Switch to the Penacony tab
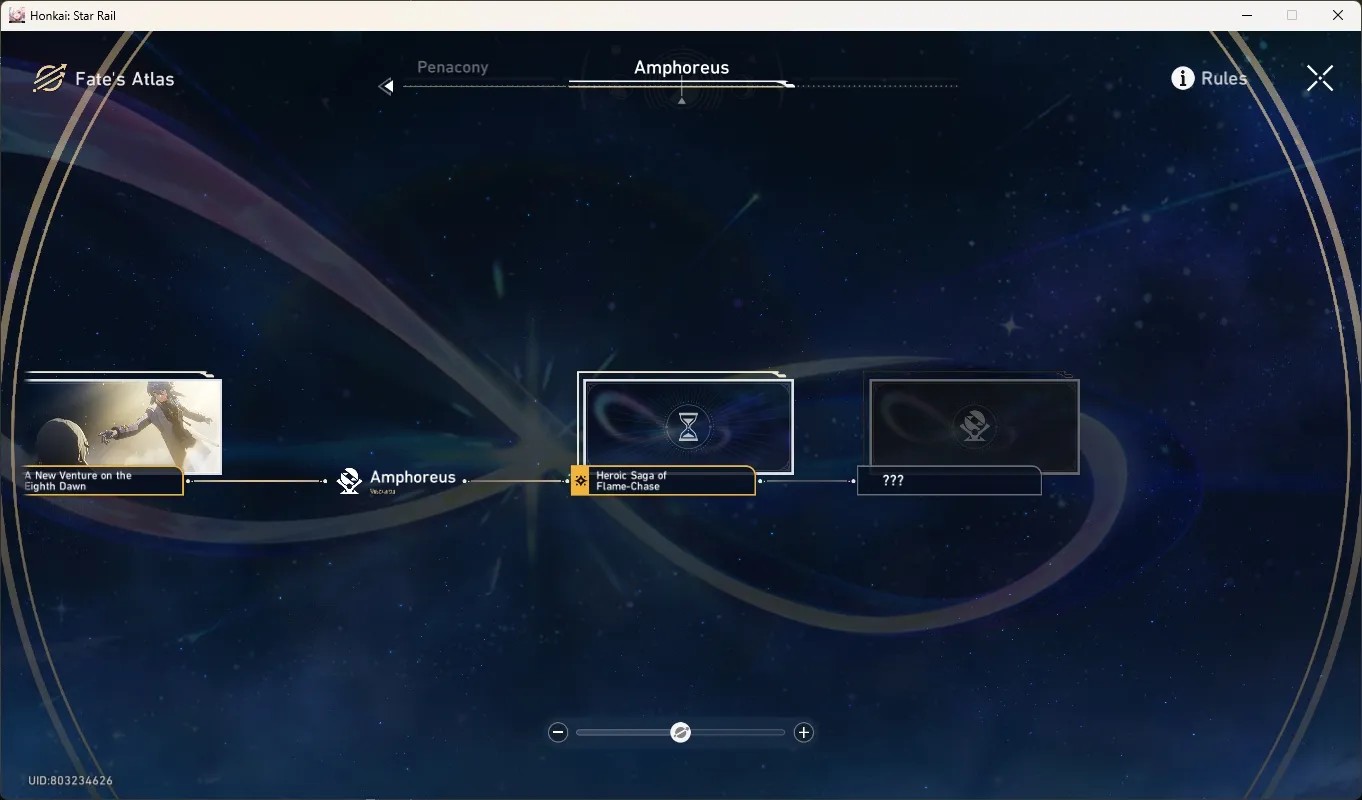 tap(453, 67)
